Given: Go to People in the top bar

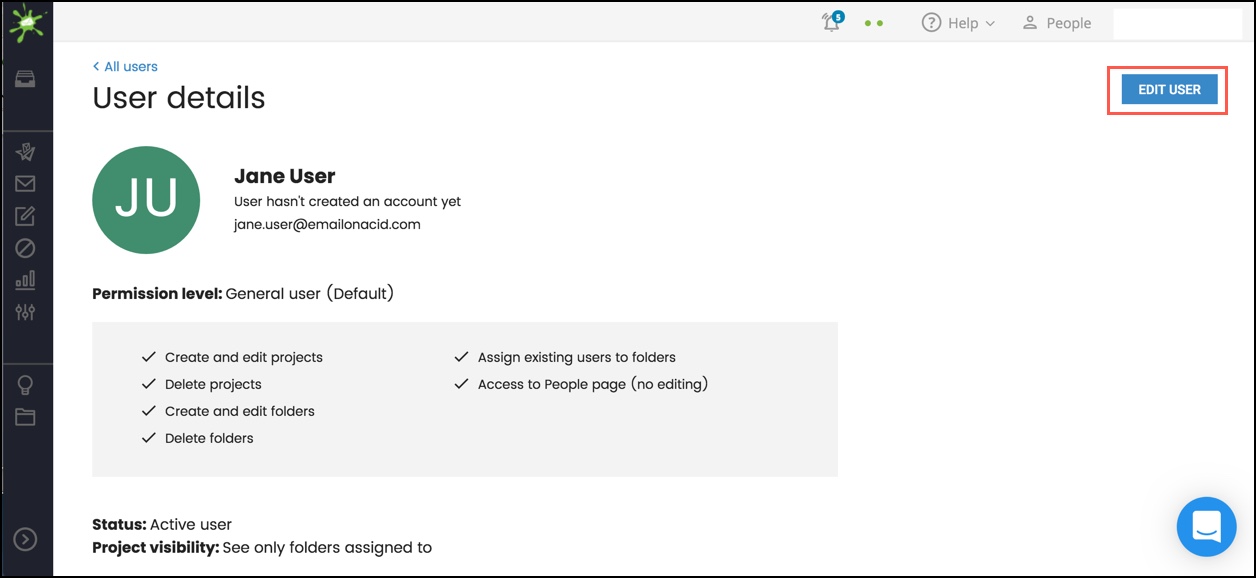Looking at the screenshot, I should click(1056, 23).
